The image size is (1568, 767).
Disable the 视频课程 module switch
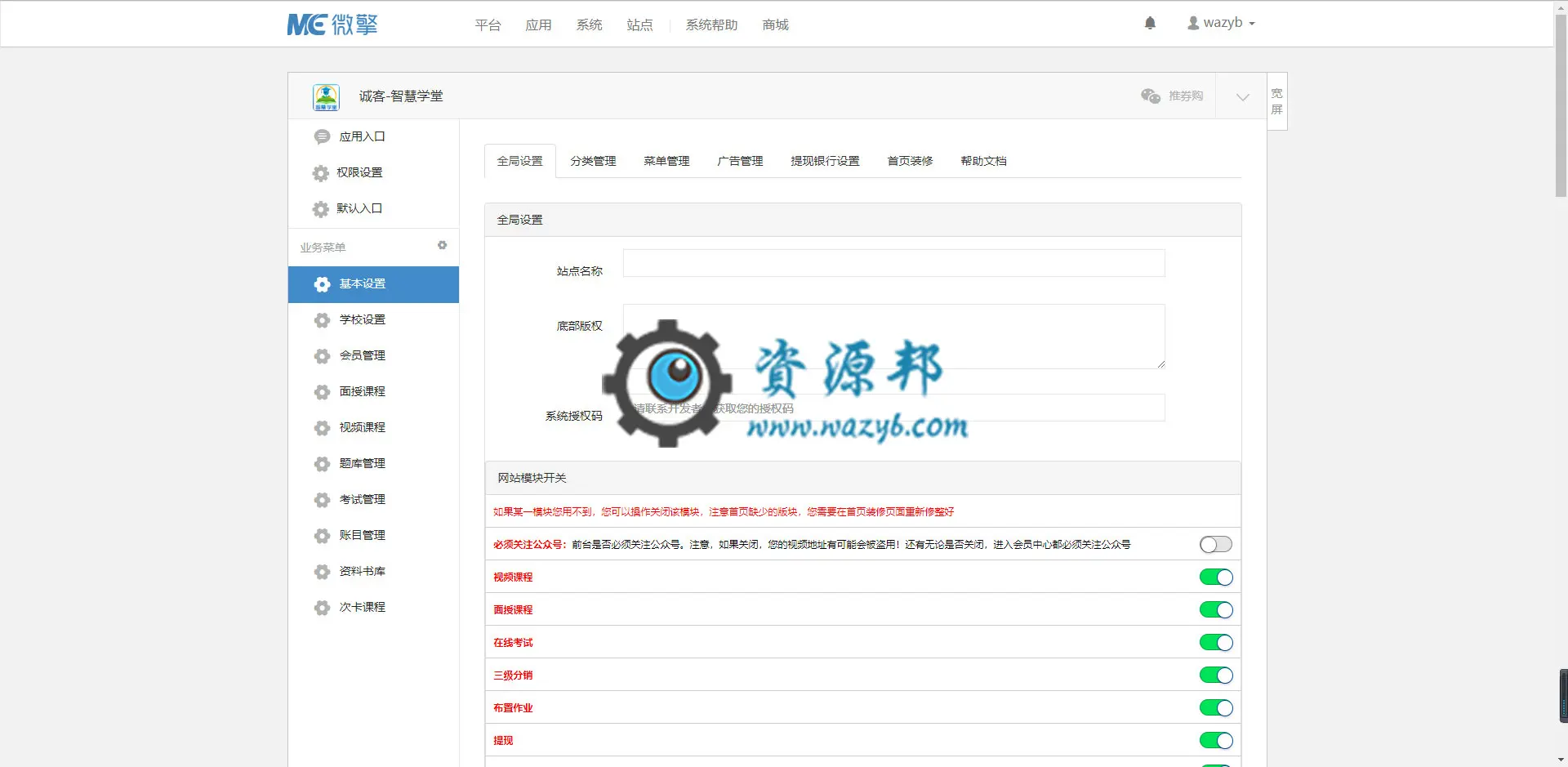[x=1215, y=577]
